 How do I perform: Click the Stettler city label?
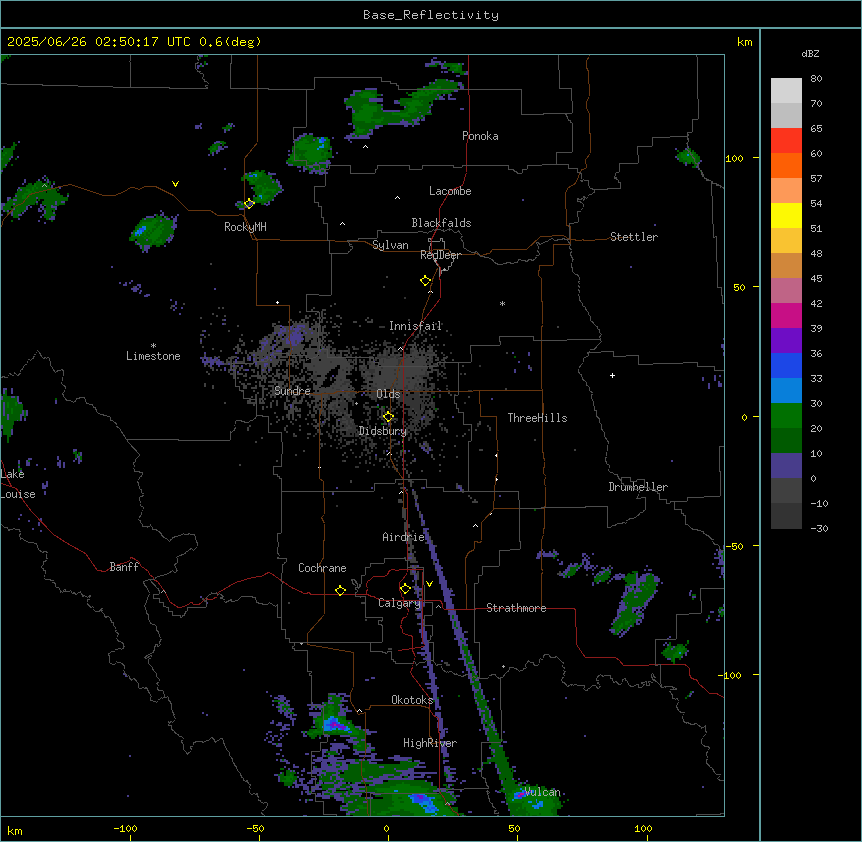(633, 237)
